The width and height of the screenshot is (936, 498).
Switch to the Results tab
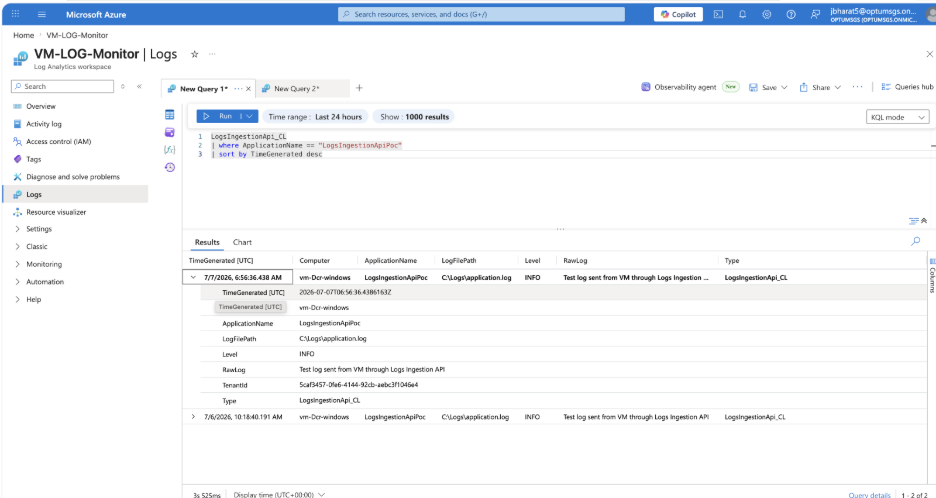207,242
